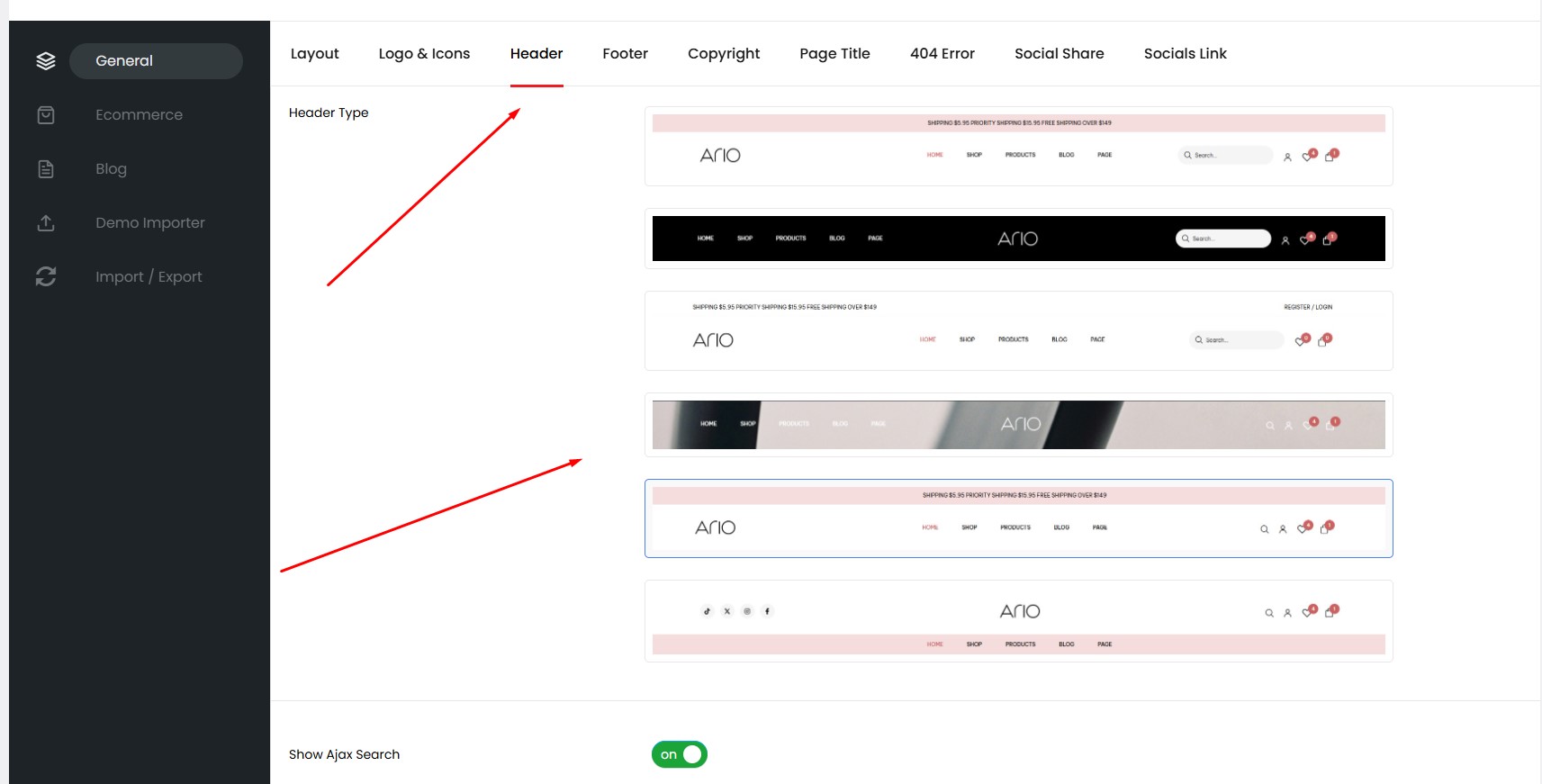Switch to Logo & Icons tab
Screen dimensions: 1542x784
pos(424,54)
